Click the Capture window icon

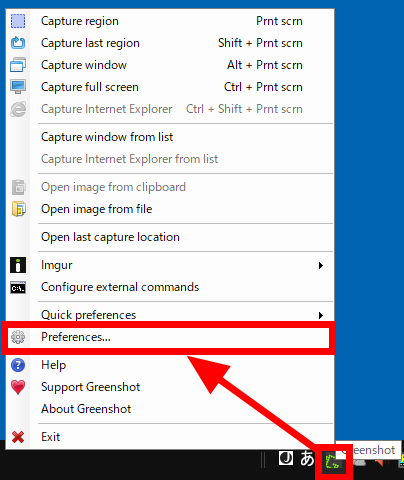[18, 65]
